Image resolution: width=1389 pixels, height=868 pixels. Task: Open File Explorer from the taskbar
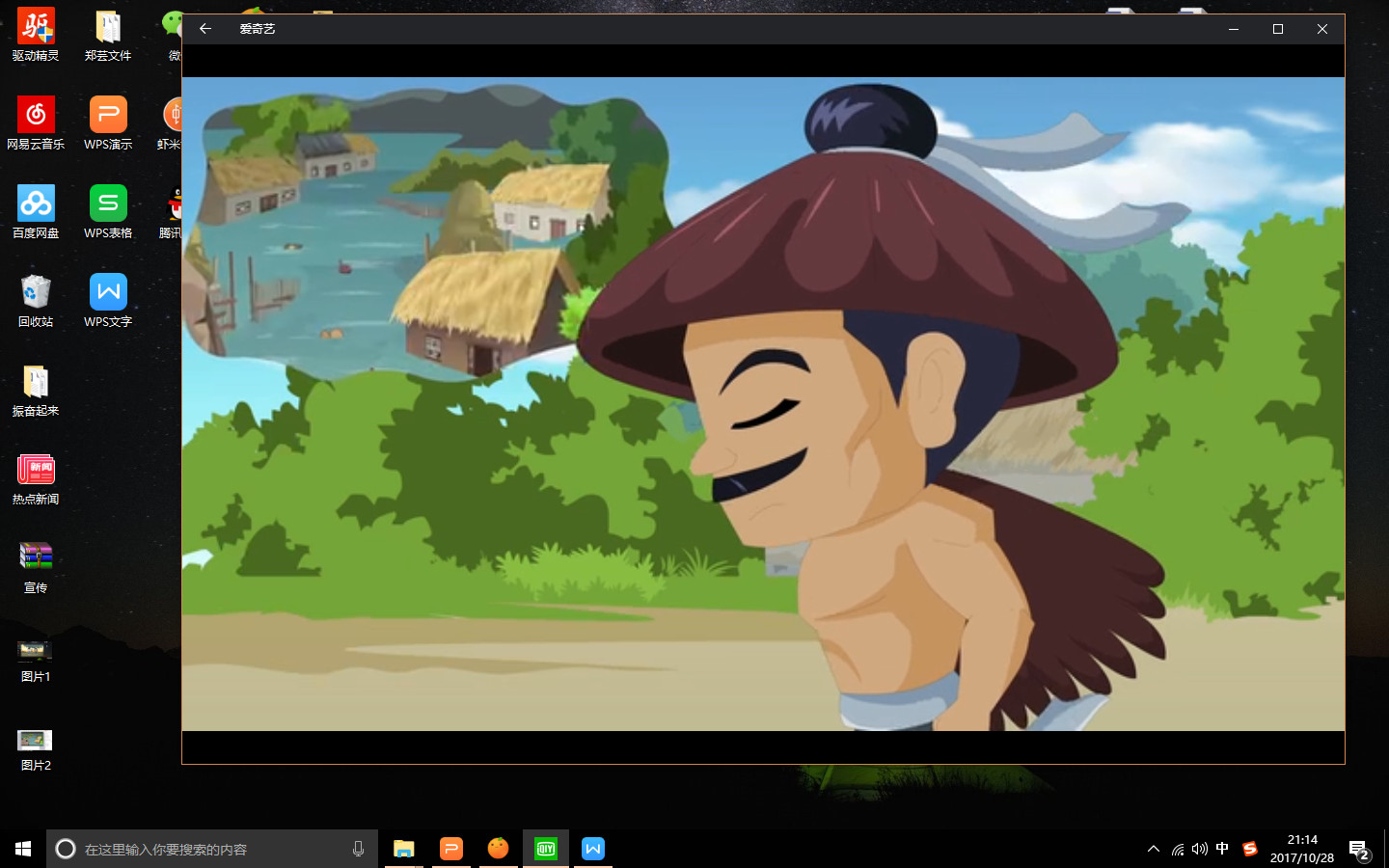[403, 849]
